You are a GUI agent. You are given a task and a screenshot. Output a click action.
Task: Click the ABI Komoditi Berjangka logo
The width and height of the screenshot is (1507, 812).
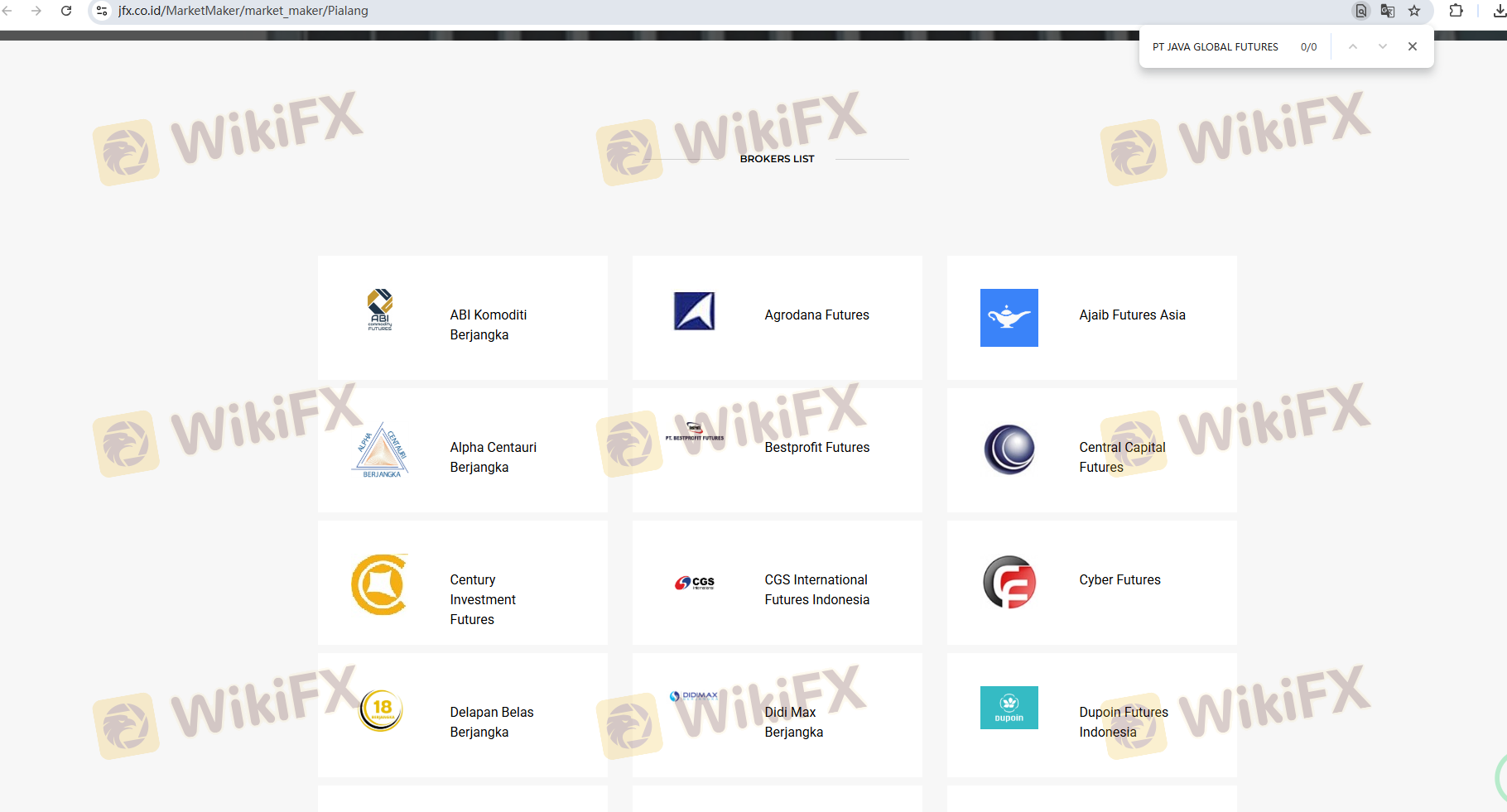point(380,310)
